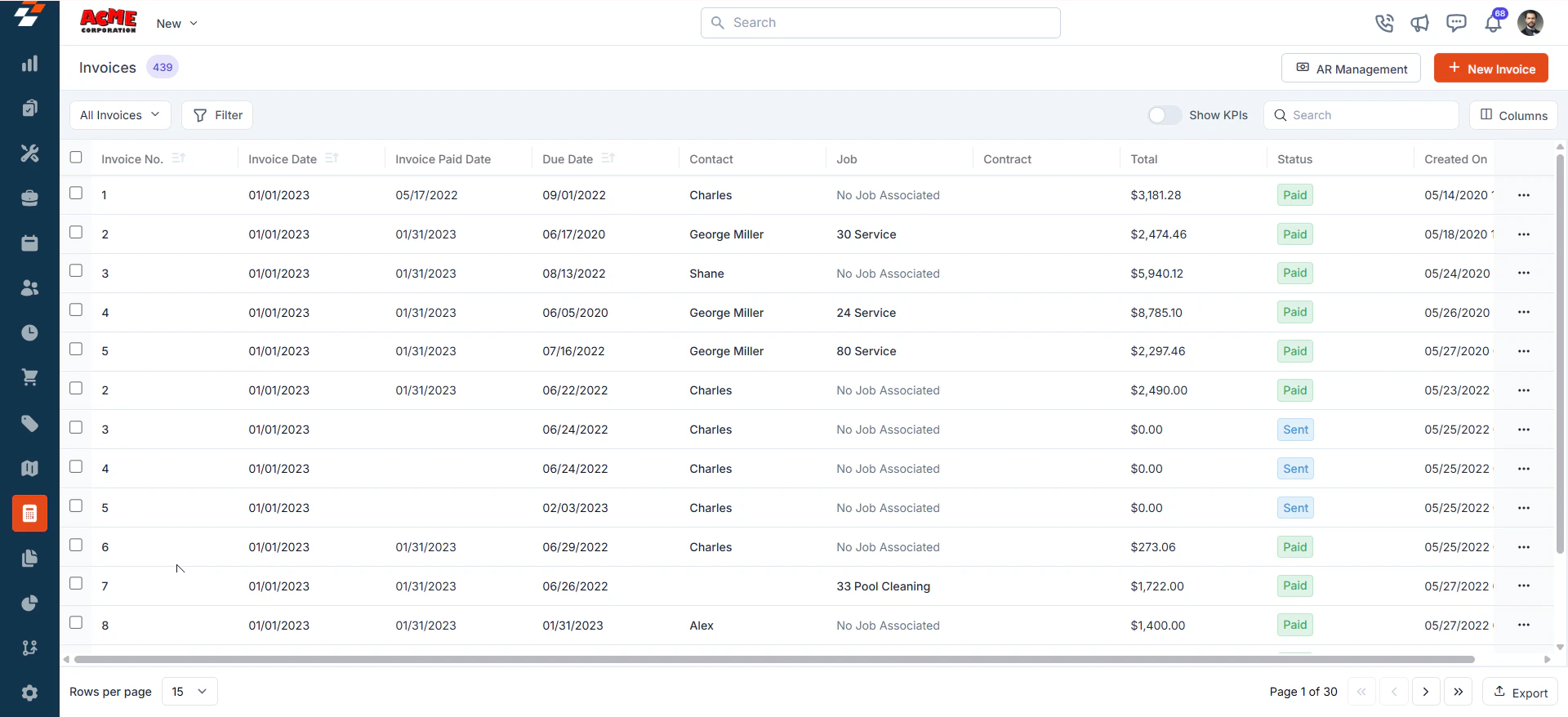The width and height of the screenshot is (1568, 717).
Task: Open the map sidebar icon
Action: point(29,469)
